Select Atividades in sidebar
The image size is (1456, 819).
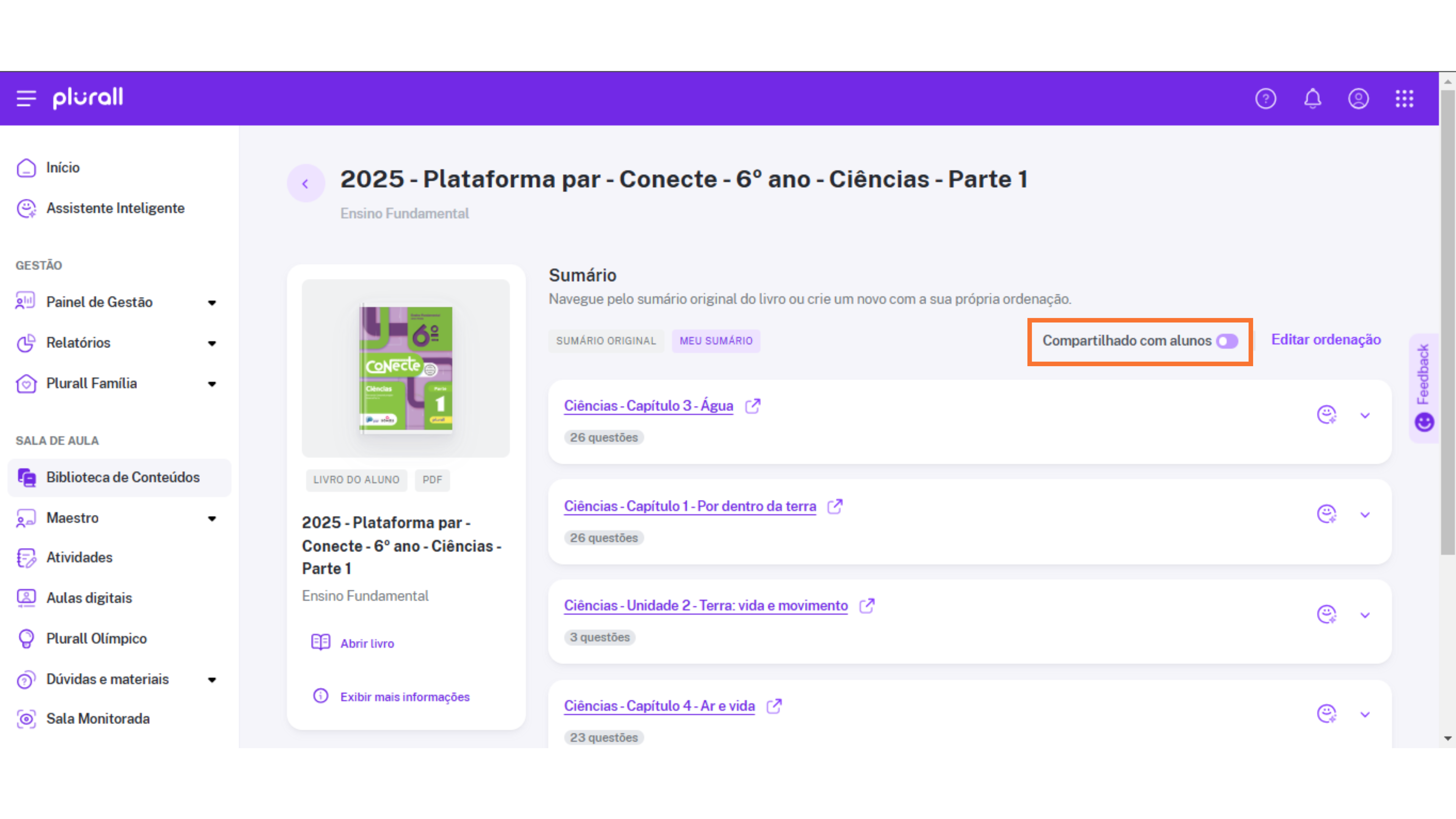tap(79, 557)
